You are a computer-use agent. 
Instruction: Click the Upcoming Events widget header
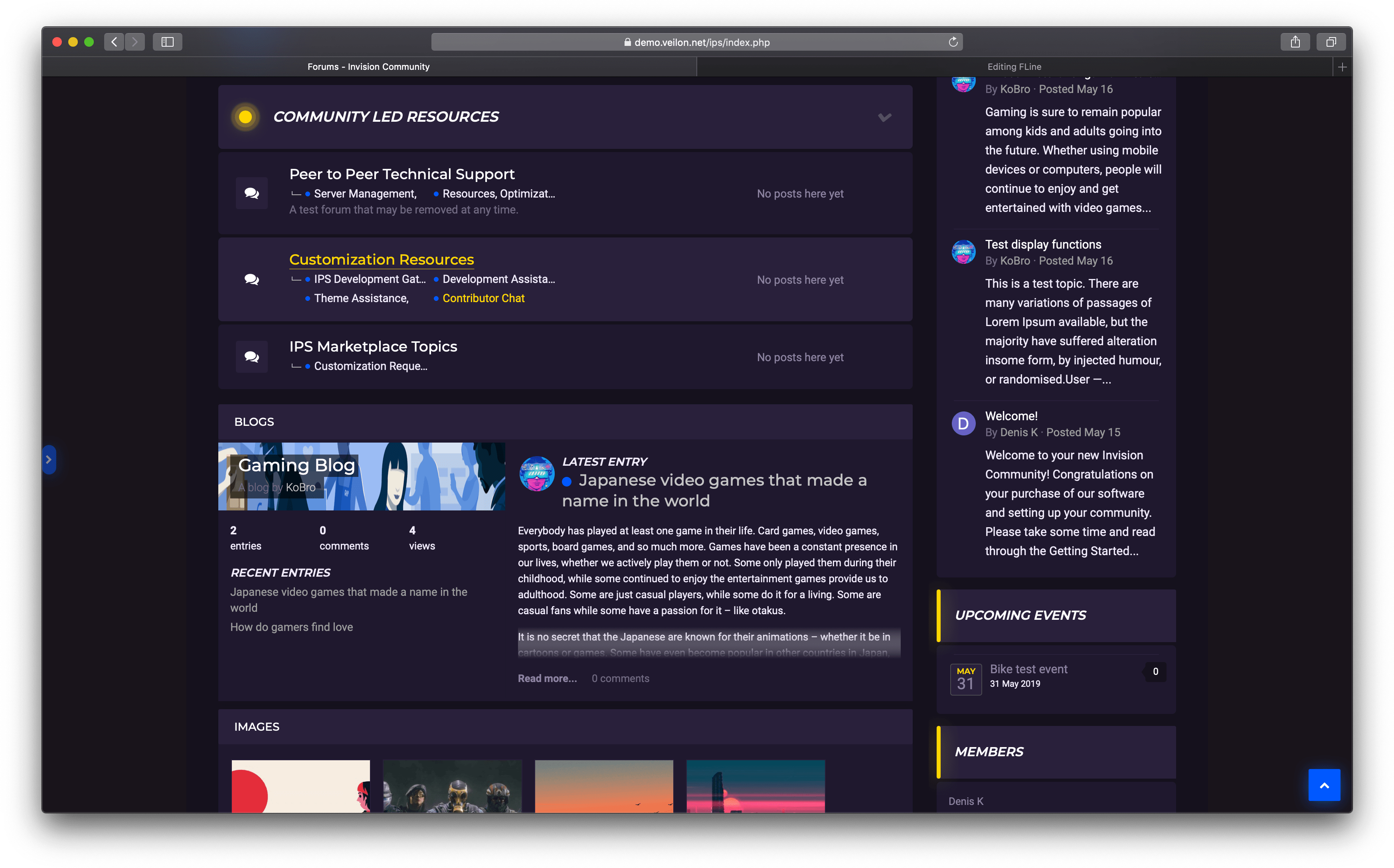point(1056,615)
